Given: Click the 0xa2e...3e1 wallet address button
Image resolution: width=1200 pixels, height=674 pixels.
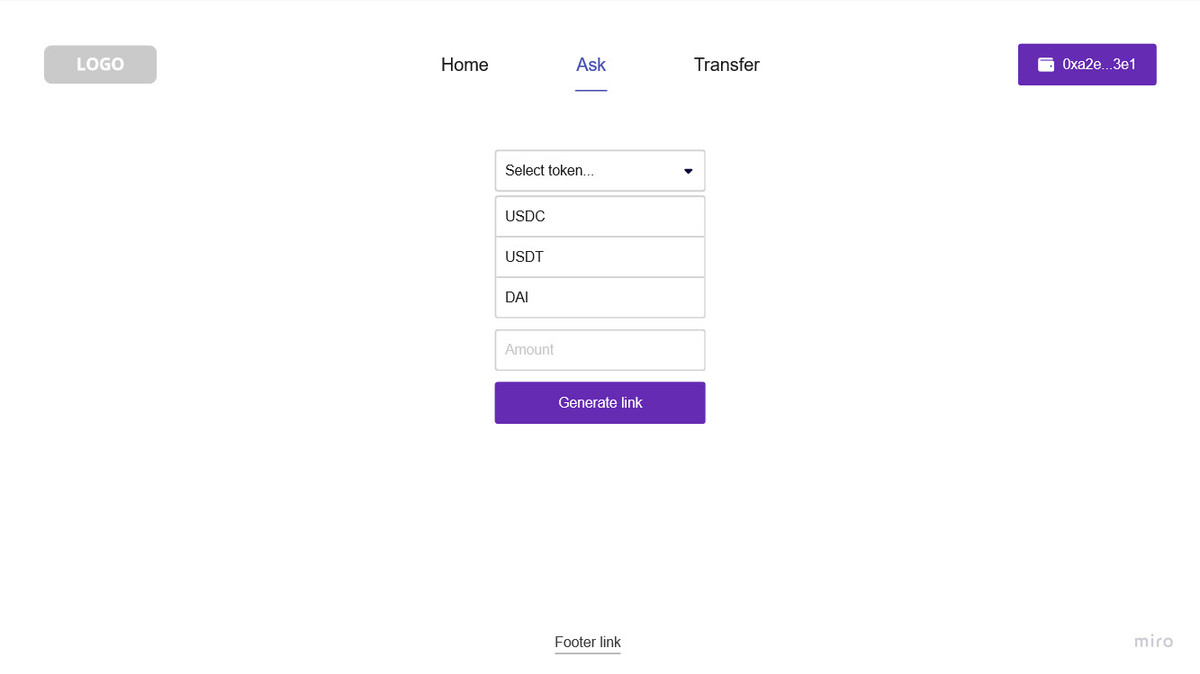Looking at the screenshot, I should pyautogui.click(x=1098, y=65).
